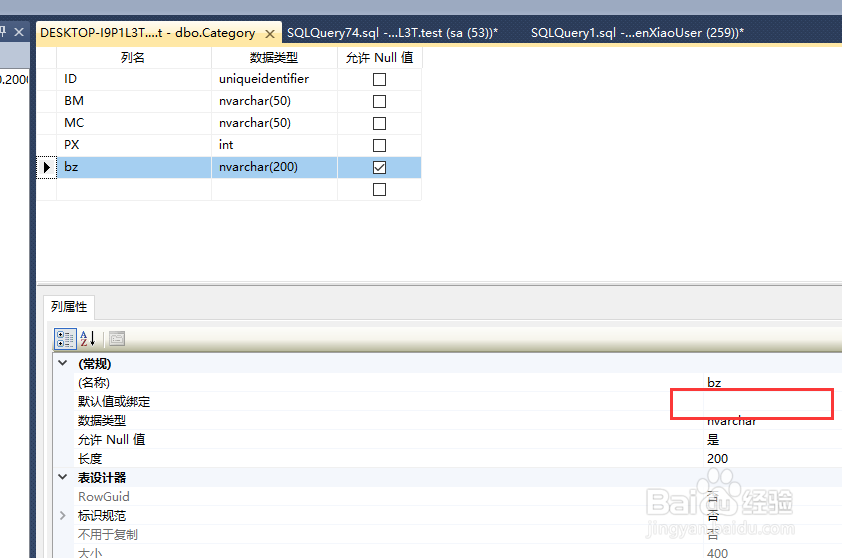Select the 数据类型 property row label
Viewport: 842px width, 558px height.
[x=101, y=421]
